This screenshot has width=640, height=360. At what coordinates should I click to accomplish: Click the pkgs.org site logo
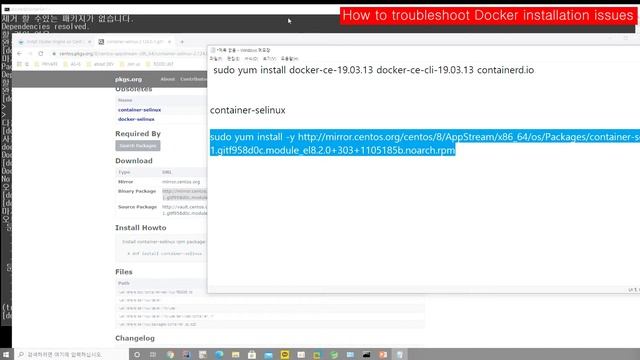[129, 79]
